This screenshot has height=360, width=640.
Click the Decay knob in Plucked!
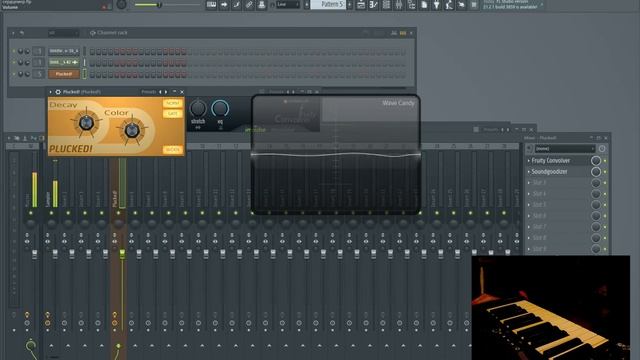pyautogui.click(x=86, y=123)
